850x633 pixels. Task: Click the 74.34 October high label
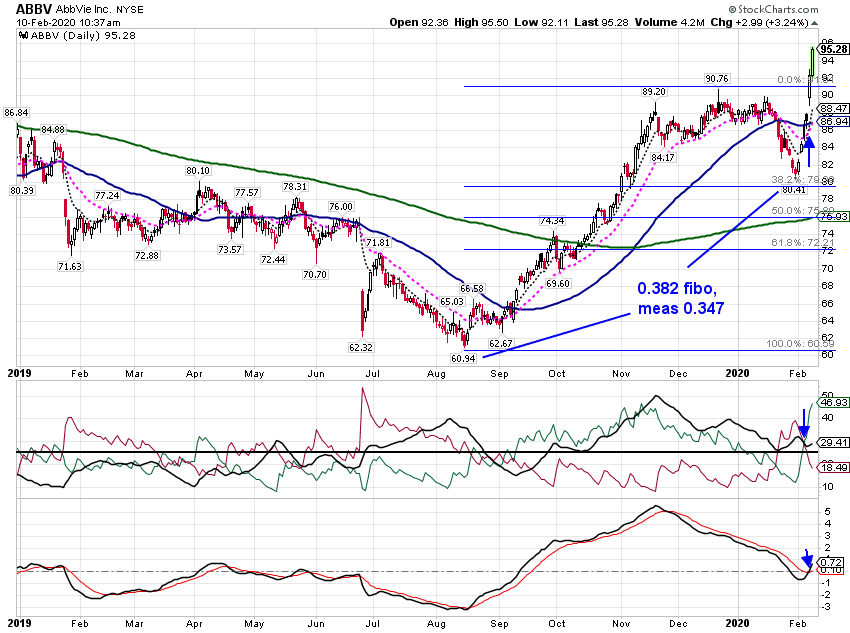point(552,221)
